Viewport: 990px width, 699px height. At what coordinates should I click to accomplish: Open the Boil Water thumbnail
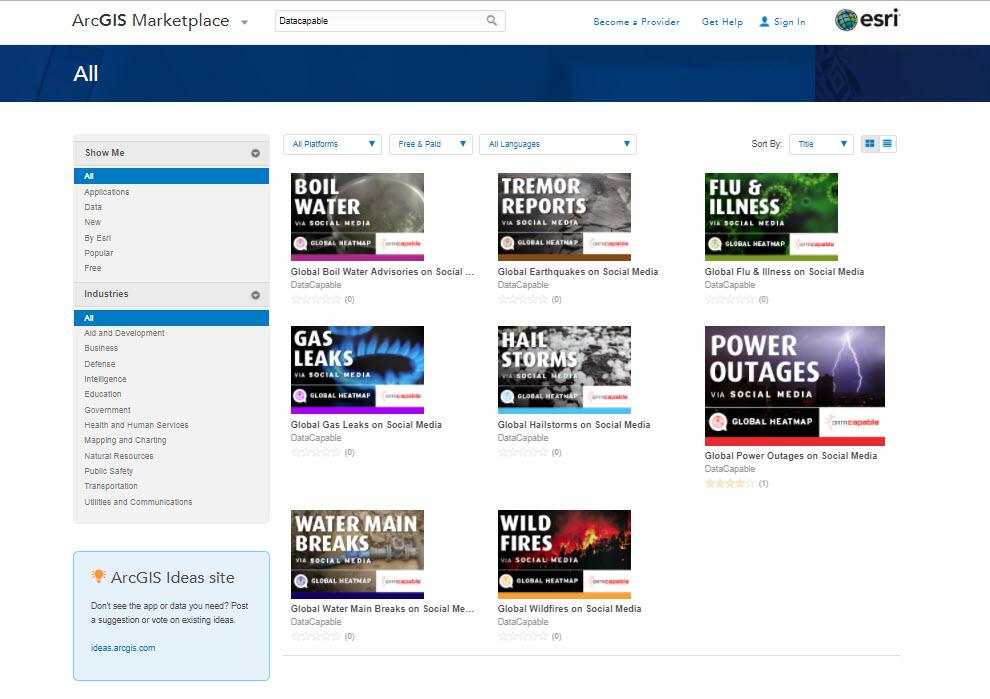coord(357,217)
